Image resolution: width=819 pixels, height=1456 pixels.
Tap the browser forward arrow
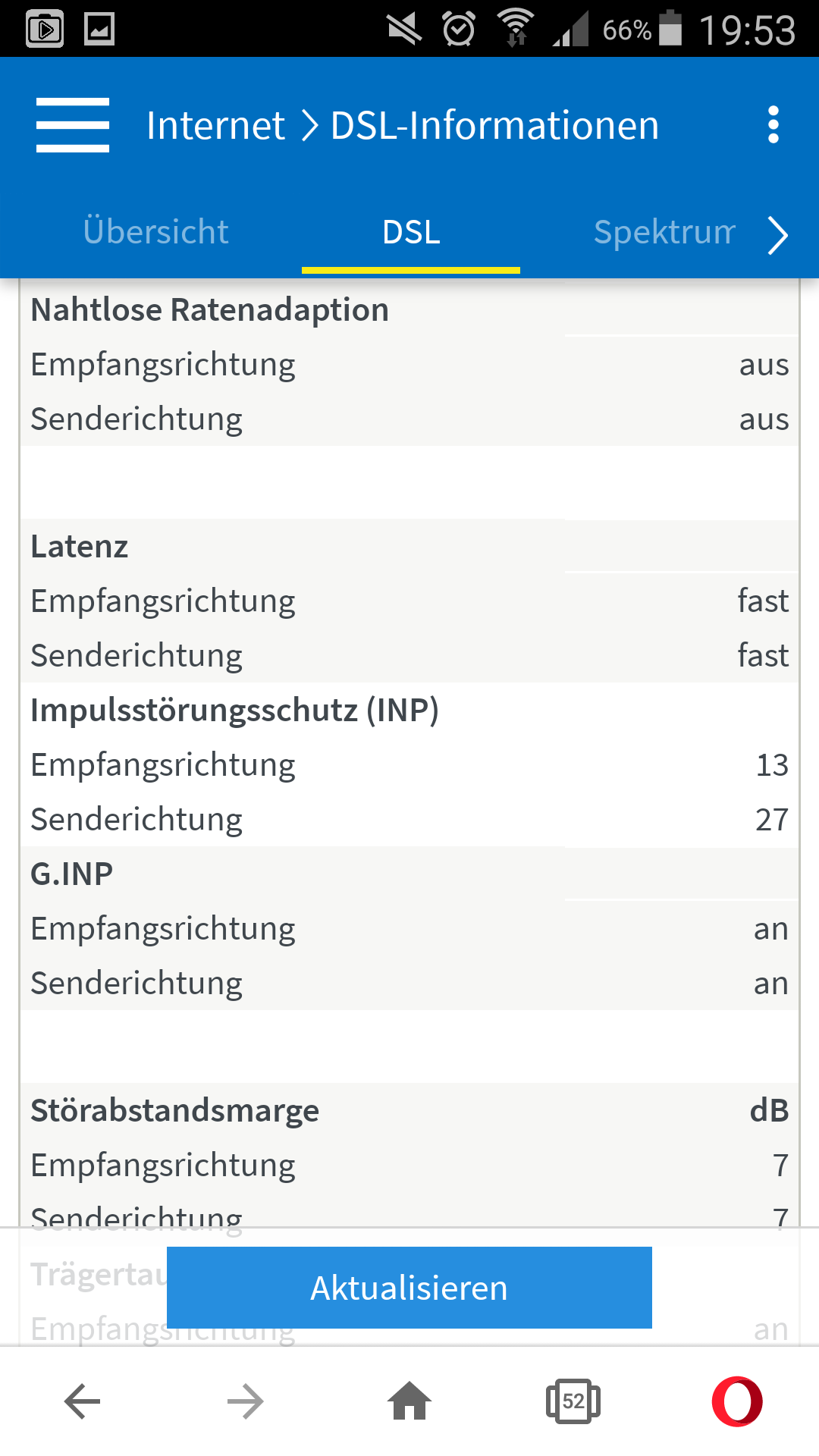pos(246,1401)
